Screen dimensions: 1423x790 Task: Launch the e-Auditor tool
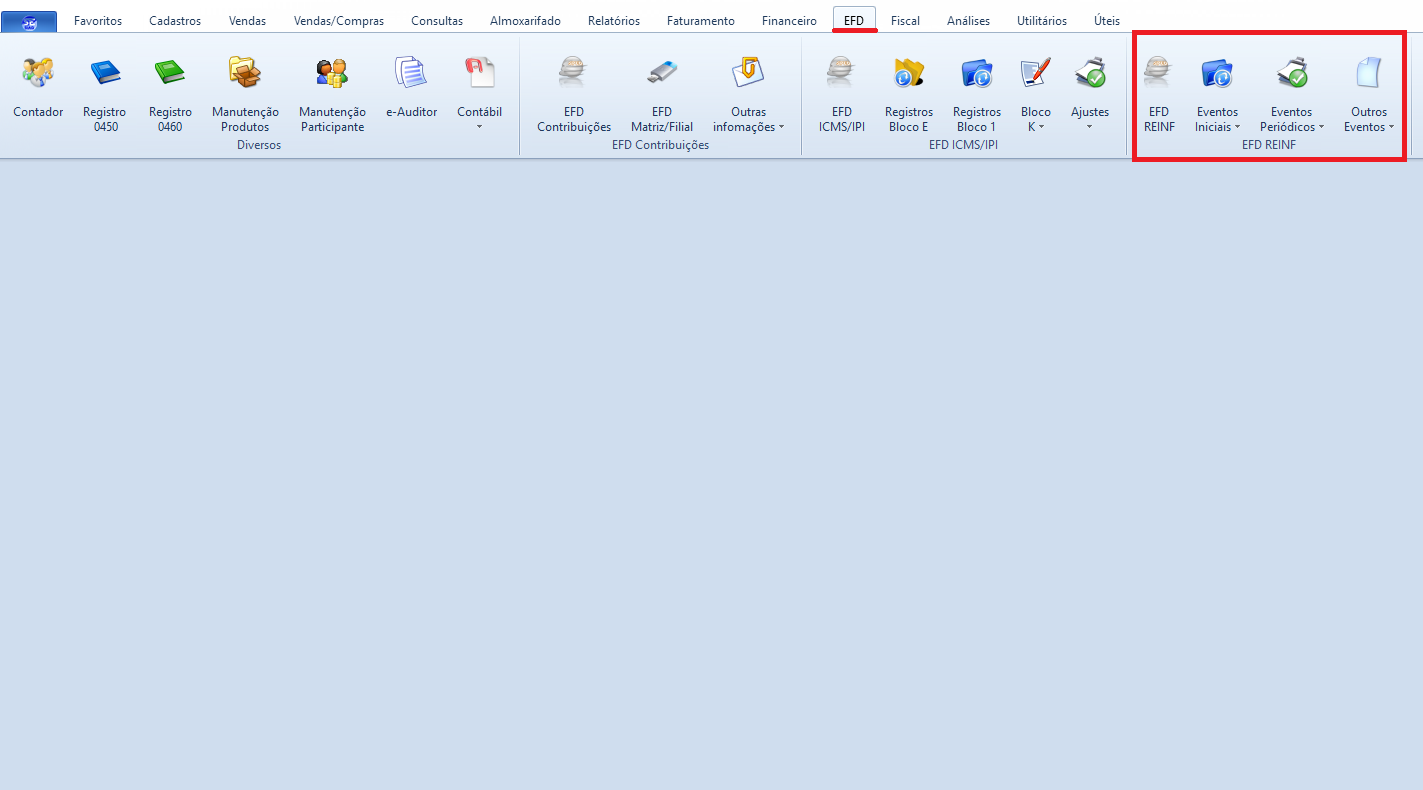point(411,74)
